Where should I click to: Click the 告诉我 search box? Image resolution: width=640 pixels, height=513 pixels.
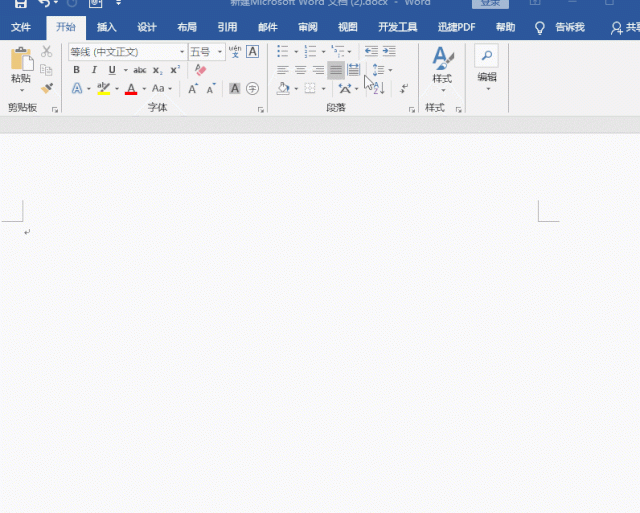point(570,27)
